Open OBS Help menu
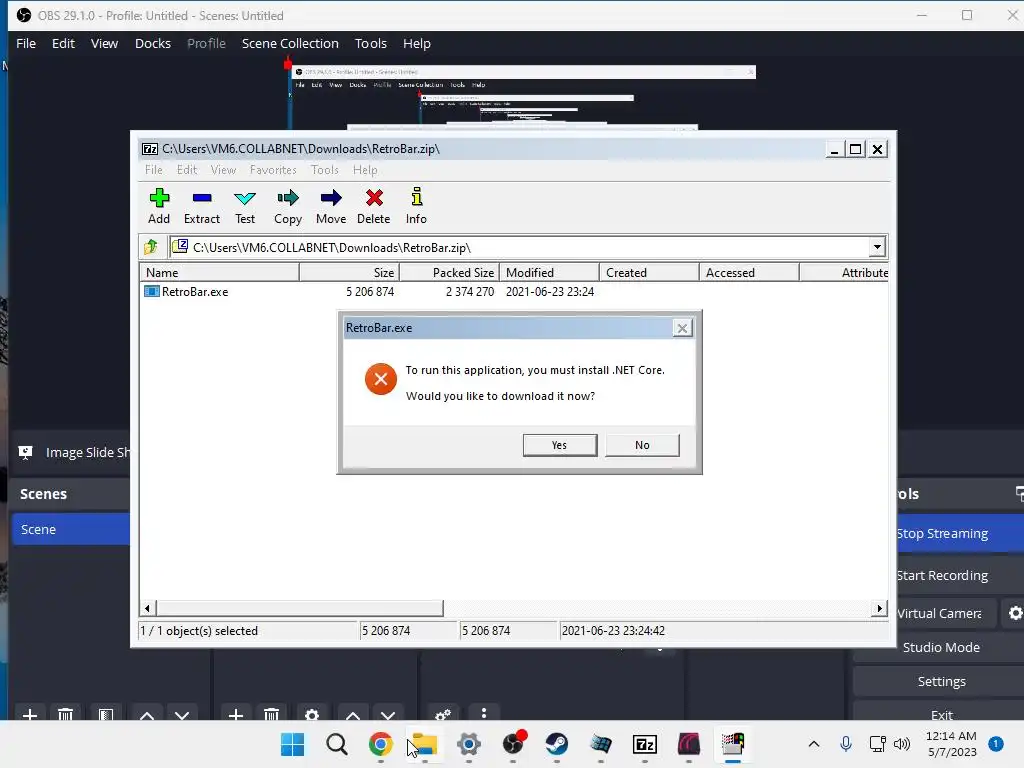Screen dimensions: 1024x768 click(x=417, y=43)
